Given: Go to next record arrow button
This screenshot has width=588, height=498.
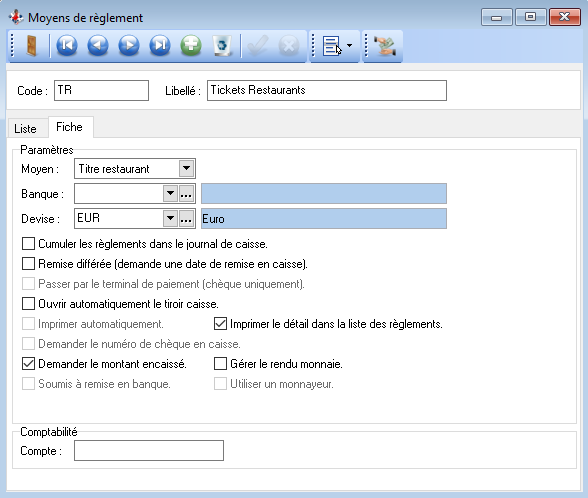Looking at the screenshot, I should [129, 46].
